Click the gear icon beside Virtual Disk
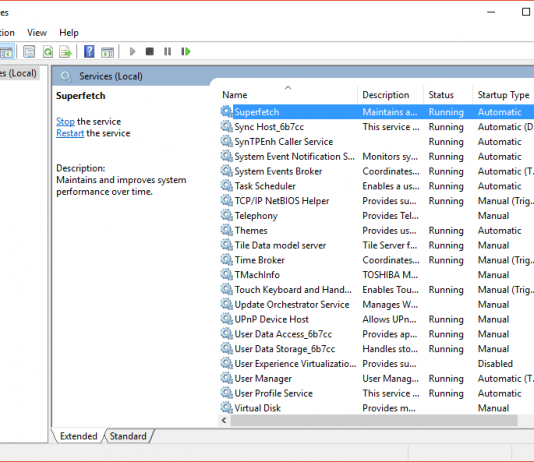This screenshot has height=462, width=534. click(x=226, y=408)
